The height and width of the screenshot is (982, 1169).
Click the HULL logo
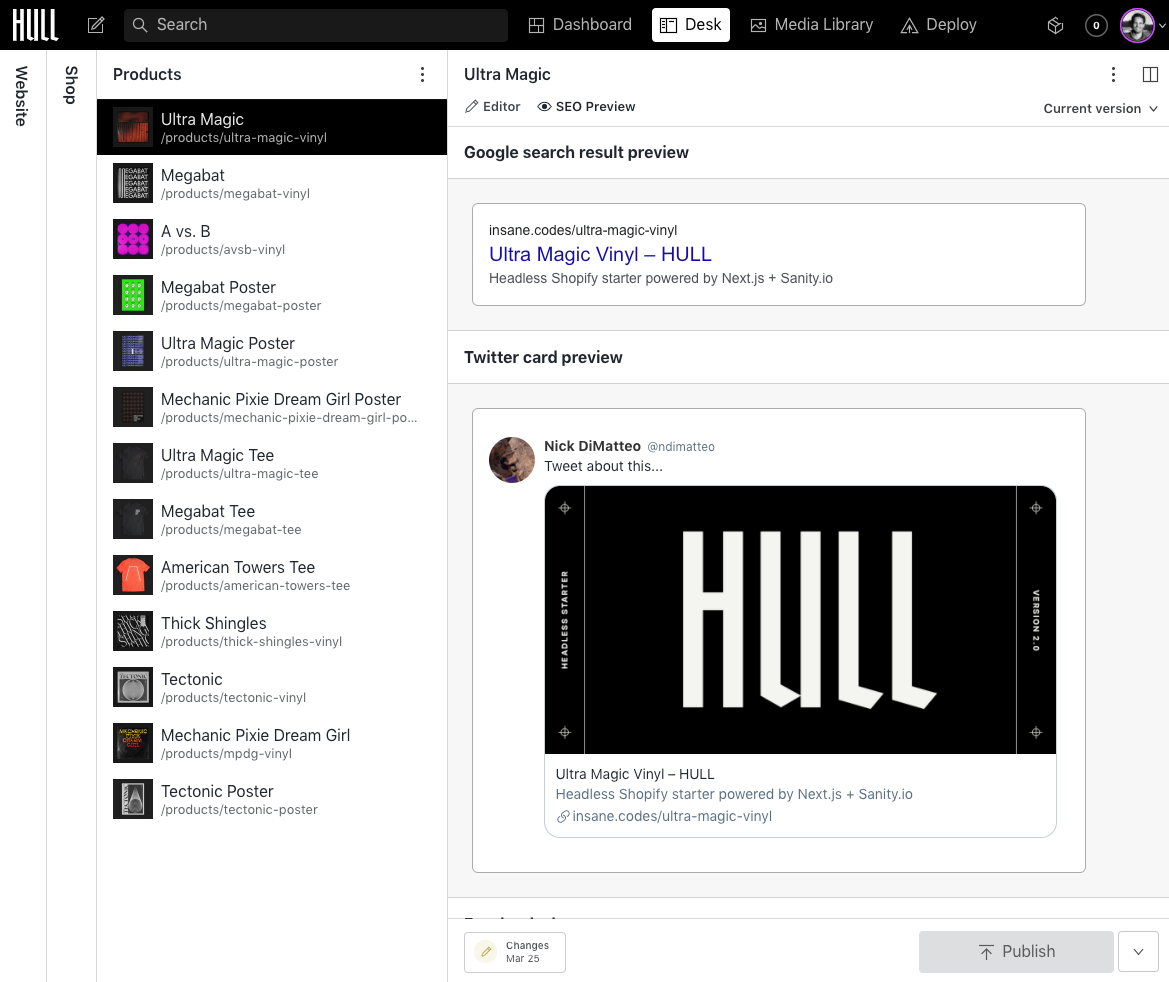(x=35, y=24)
